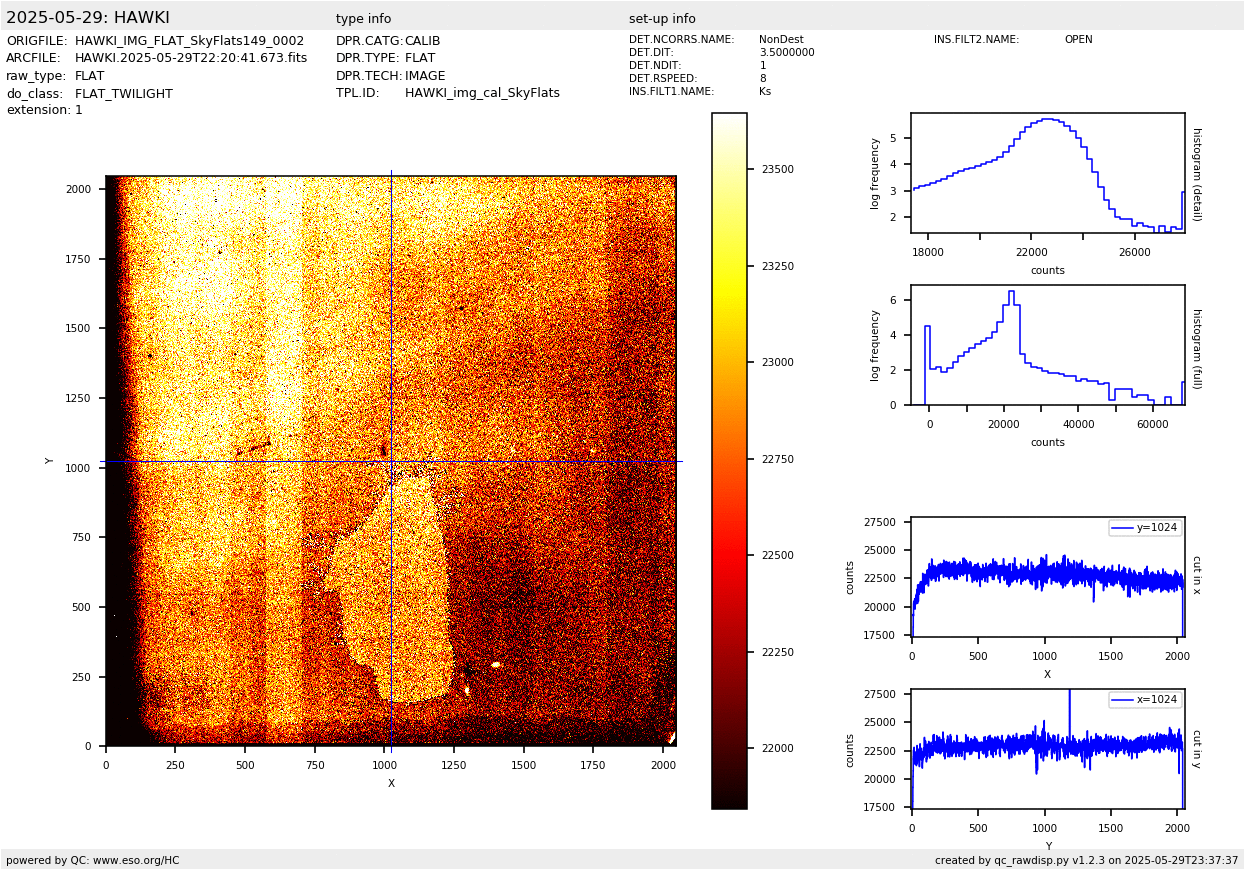Click the 'type info' section header
This screenshot has width=1245, height=870.
pos(363,19)
